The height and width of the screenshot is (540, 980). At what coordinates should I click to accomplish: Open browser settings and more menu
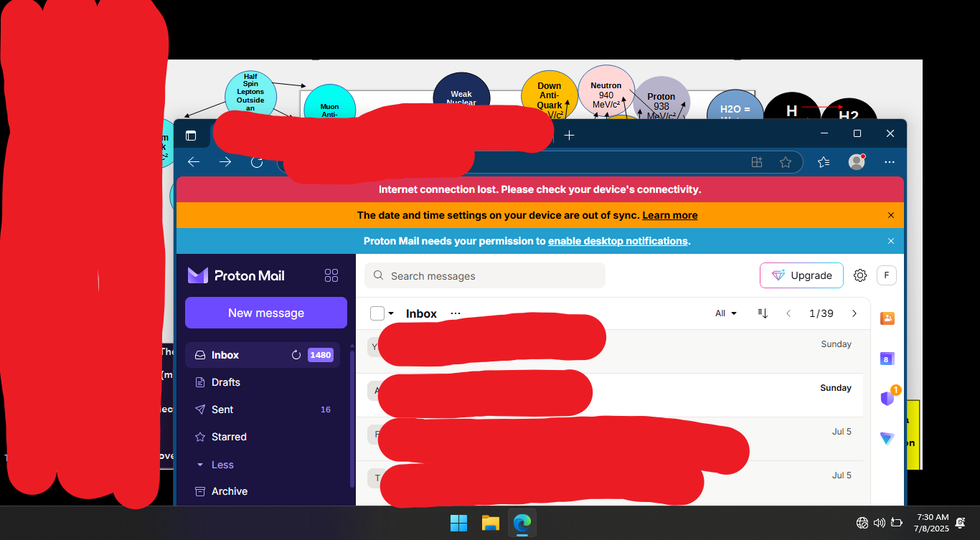889,162
